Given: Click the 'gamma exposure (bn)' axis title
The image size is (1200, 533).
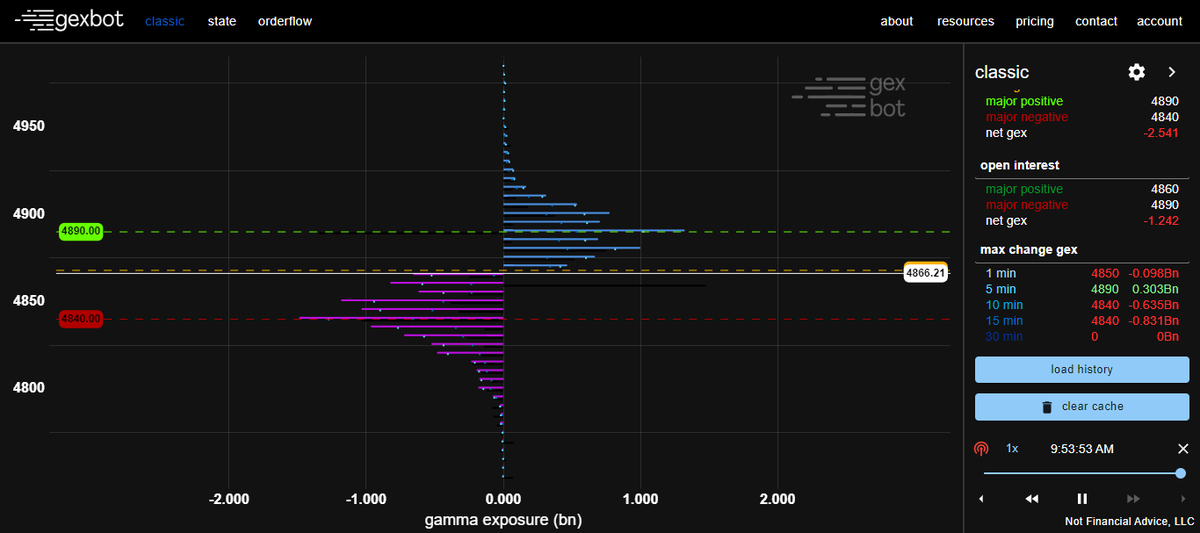Looking at the screenshot, I should (503, 520).
